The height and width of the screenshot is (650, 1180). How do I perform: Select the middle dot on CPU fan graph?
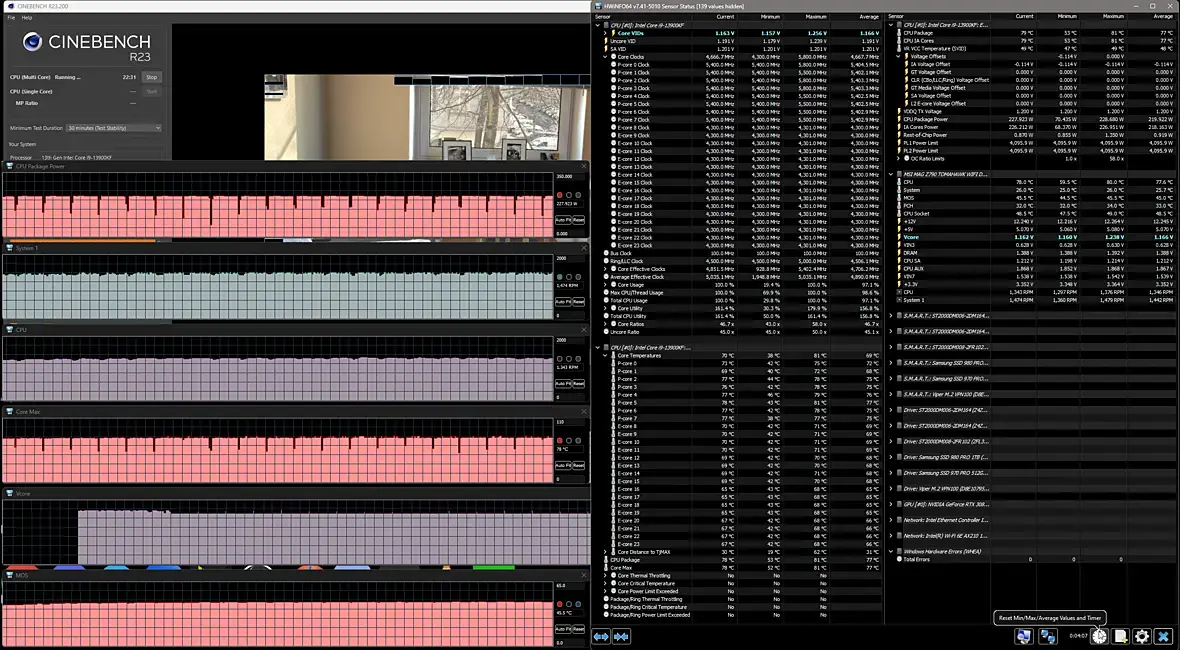click(568, 359)
